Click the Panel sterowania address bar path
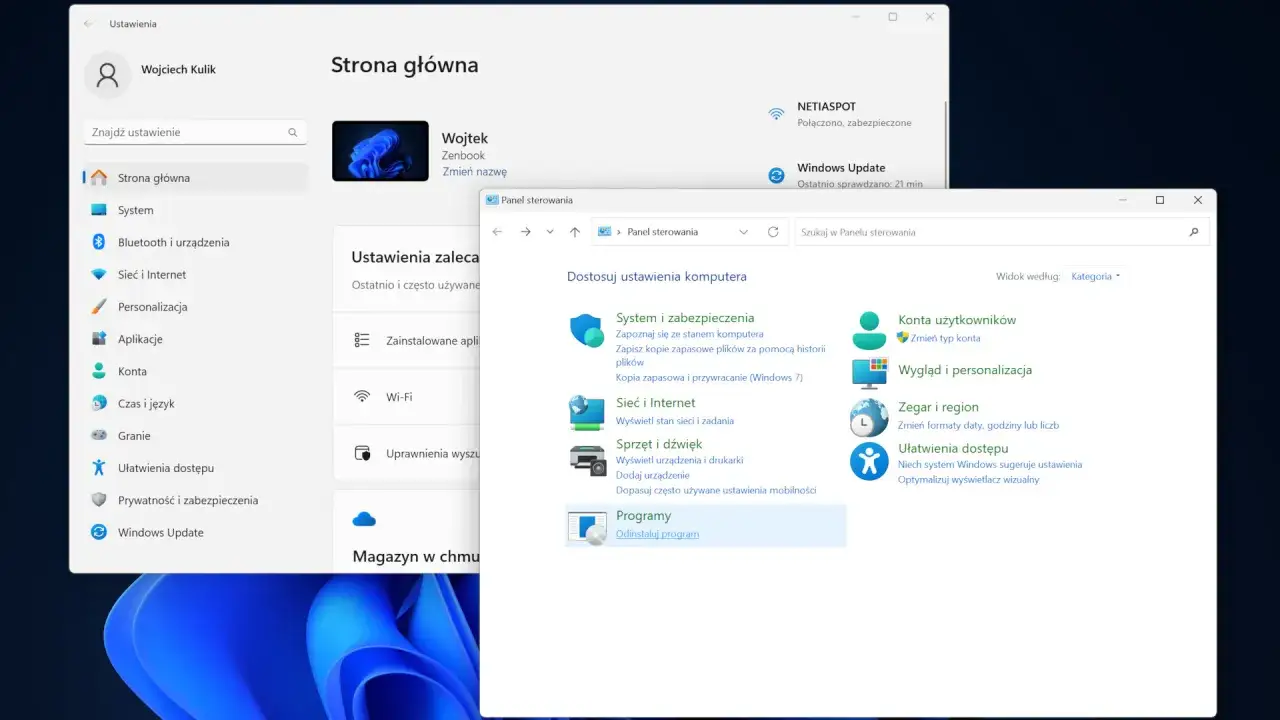 [x=662, y=232]
